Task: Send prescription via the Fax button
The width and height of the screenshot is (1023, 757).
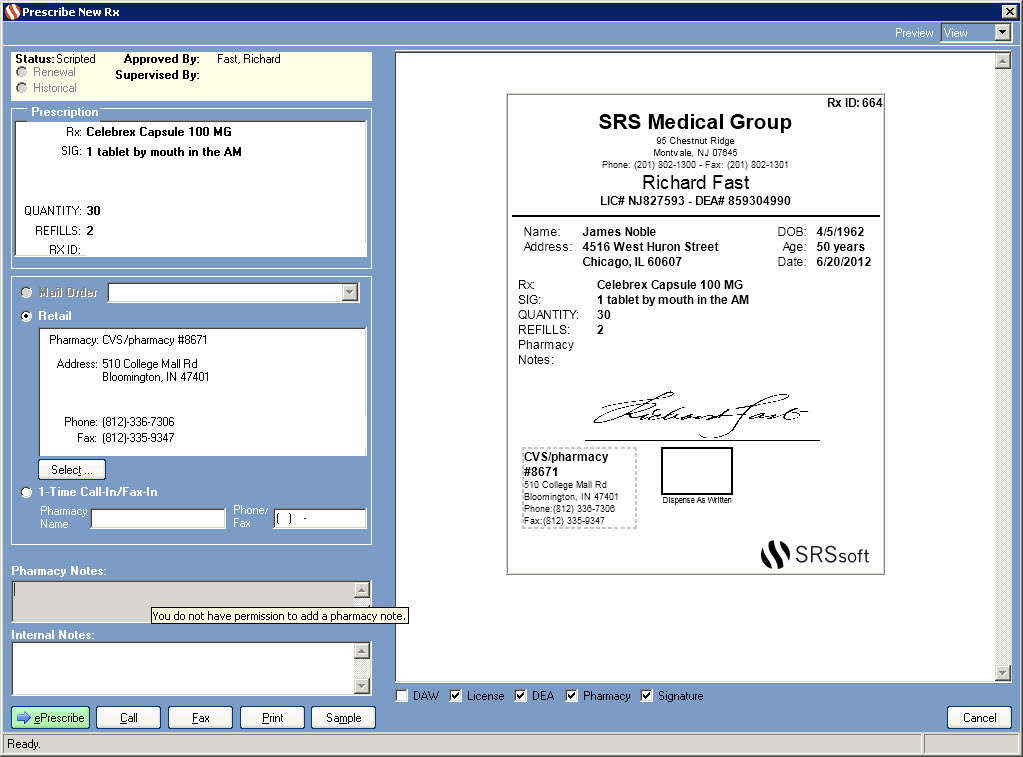Action: pyautogui.click(x=200, y=718)
